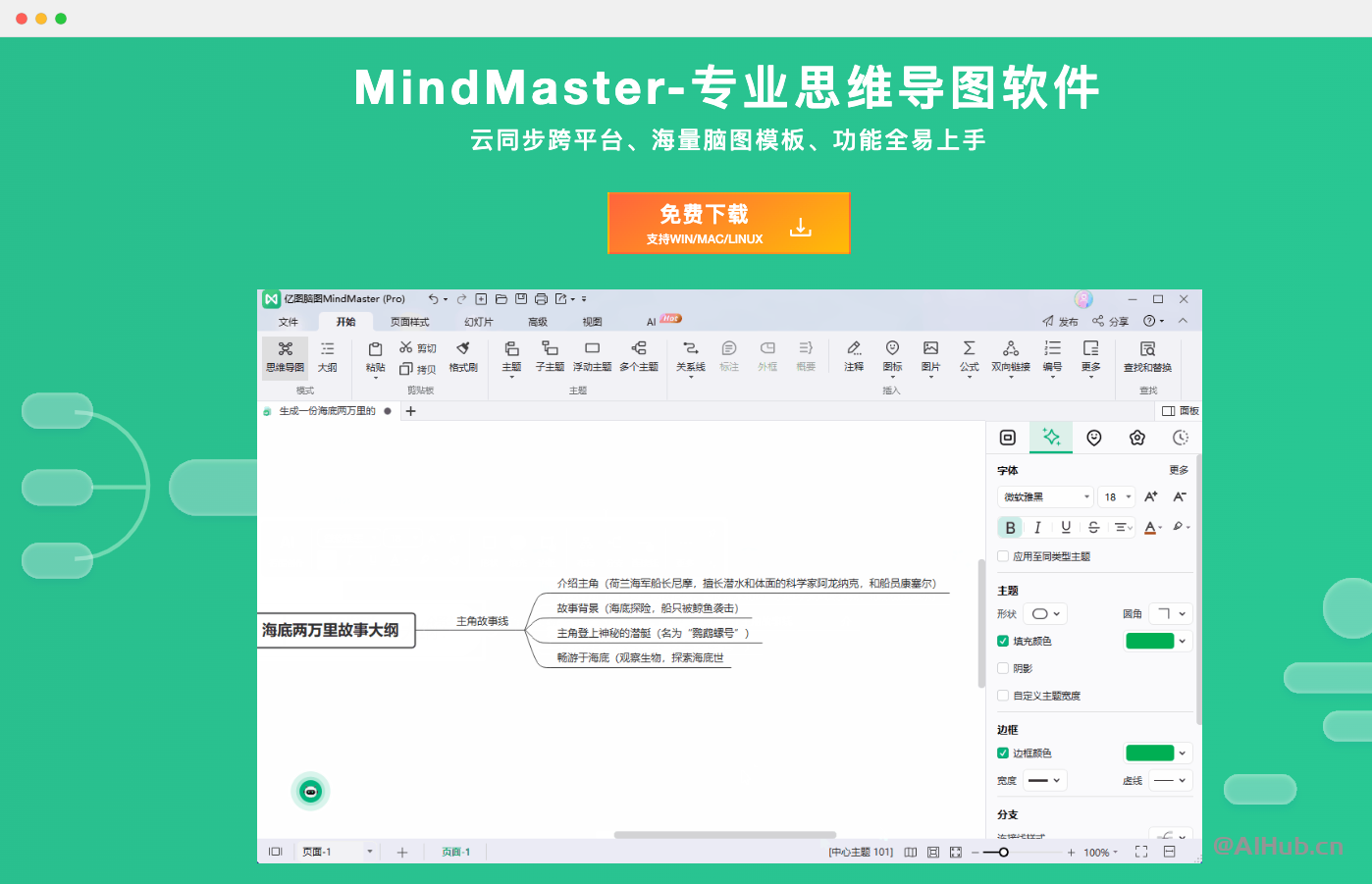The image size is (1372, 884).
Task: Add a new document tab with plus
Action: tap(411, 411)
